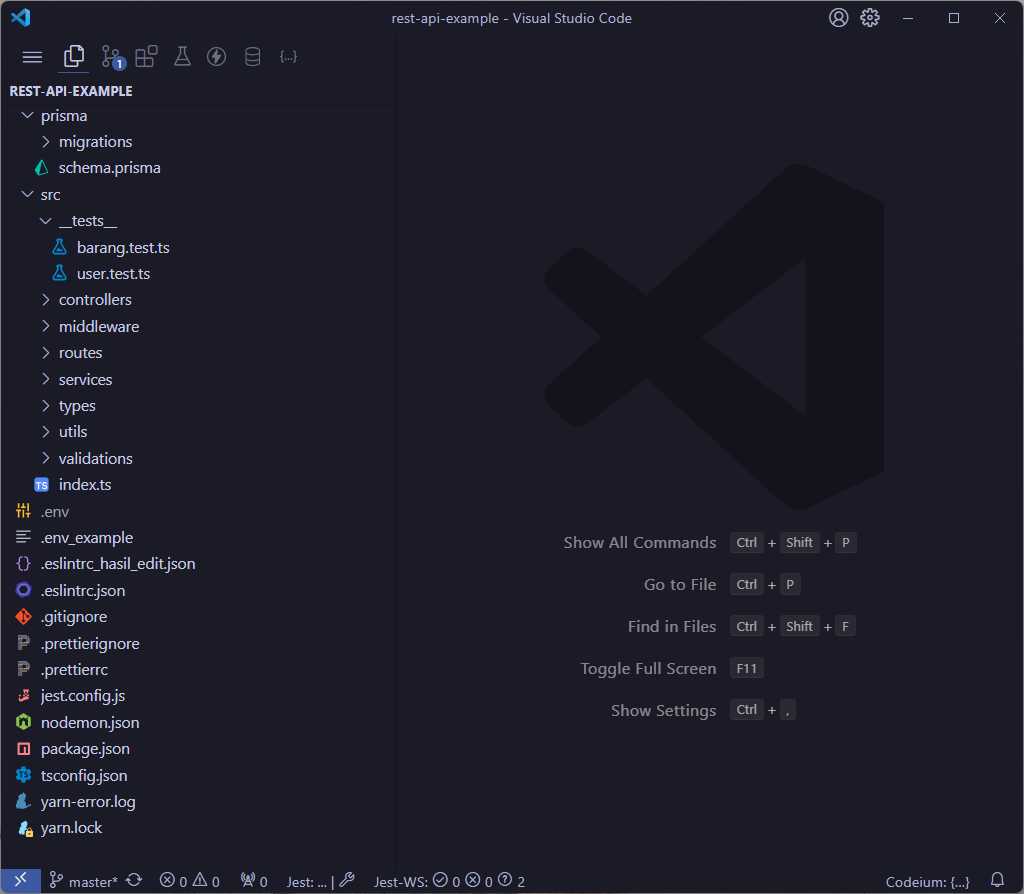Click the Toggle Full Screen label

pyautogui.click(x=648, y=668)
